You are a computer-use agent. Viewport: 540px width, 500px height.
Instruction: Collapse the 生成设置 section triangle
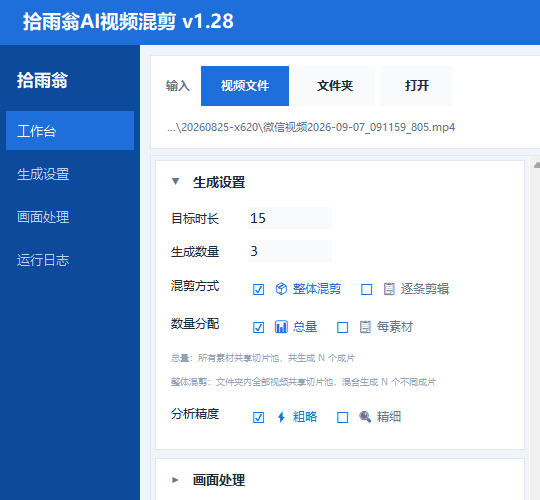pos(175,181)
